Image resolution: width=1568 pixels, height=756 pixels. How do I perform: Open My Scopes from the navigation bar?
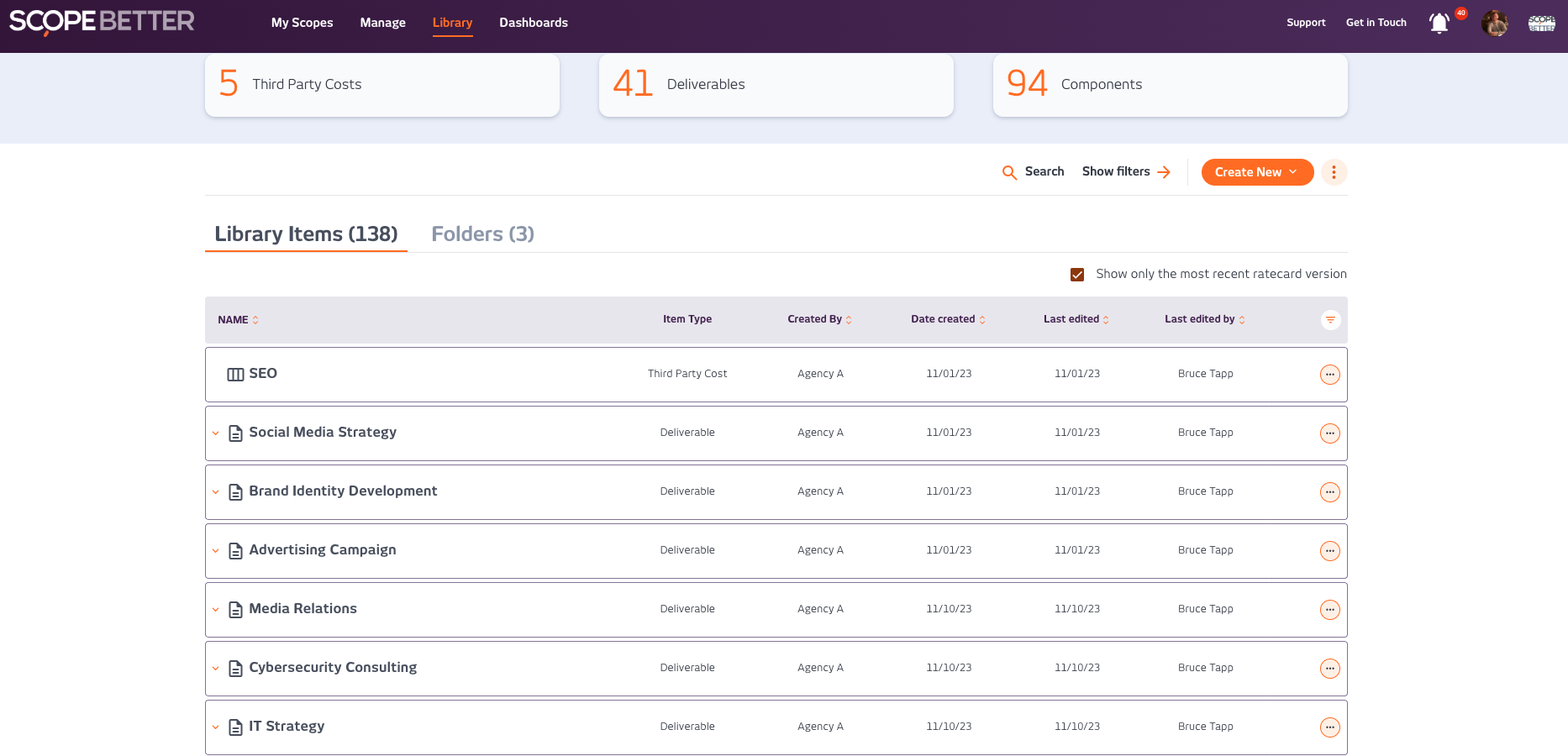pyautogui.click(x=302, y=23)
